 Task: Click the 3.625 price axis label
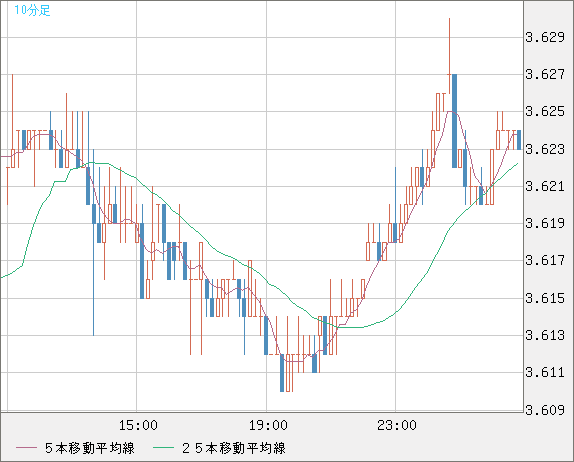click(x=545, y=112)
